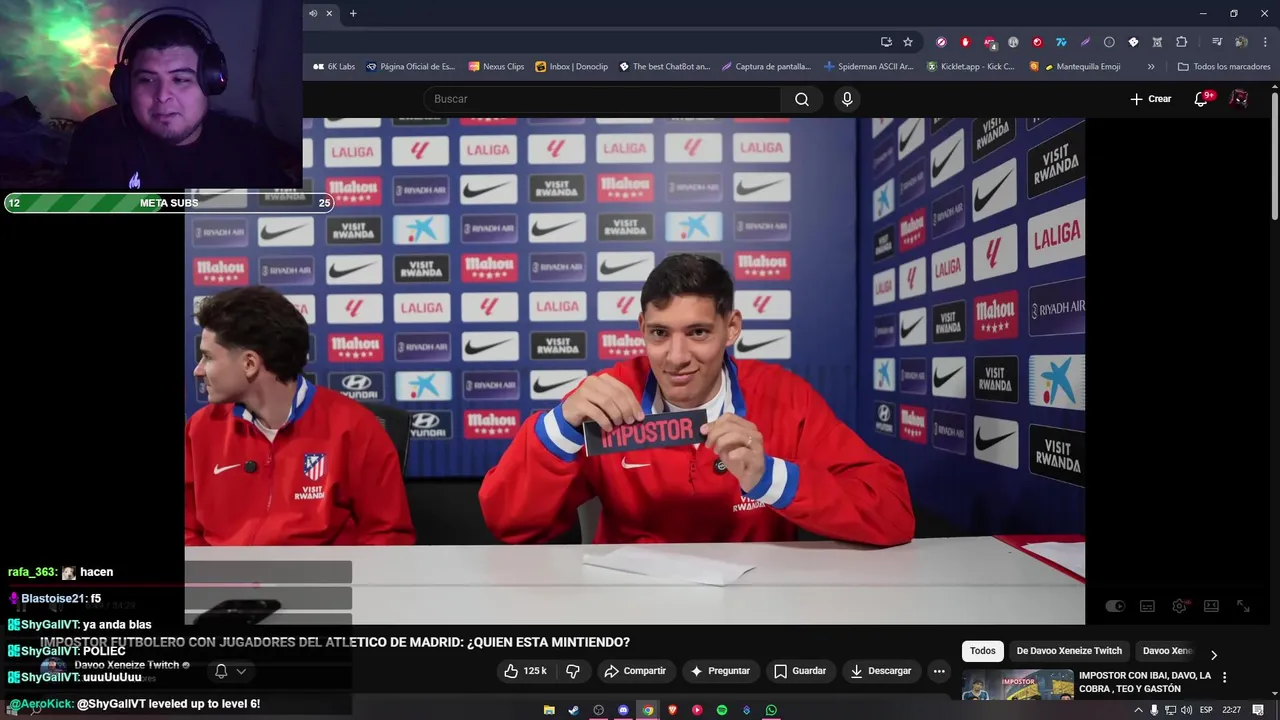
Task: Open Steam from the taskbar
Action: [573, 710]
